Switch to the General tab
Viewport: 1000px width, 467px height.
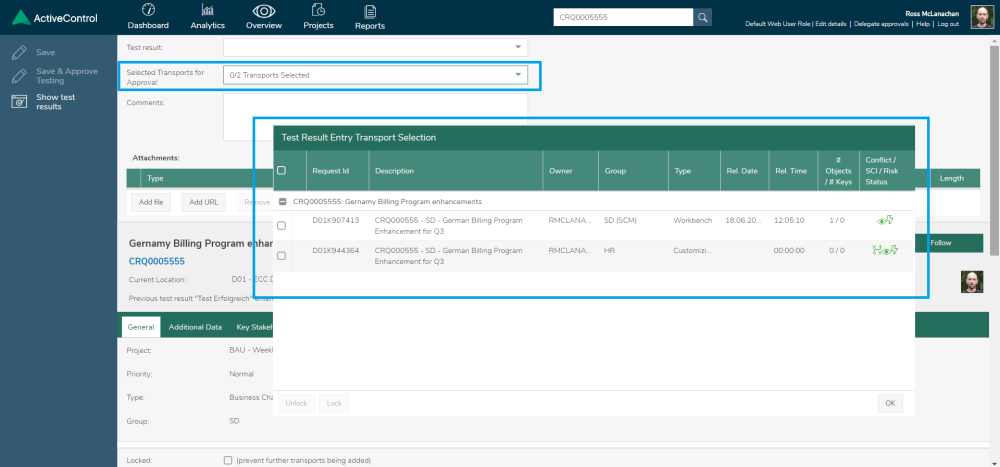(x=140, y=327)
